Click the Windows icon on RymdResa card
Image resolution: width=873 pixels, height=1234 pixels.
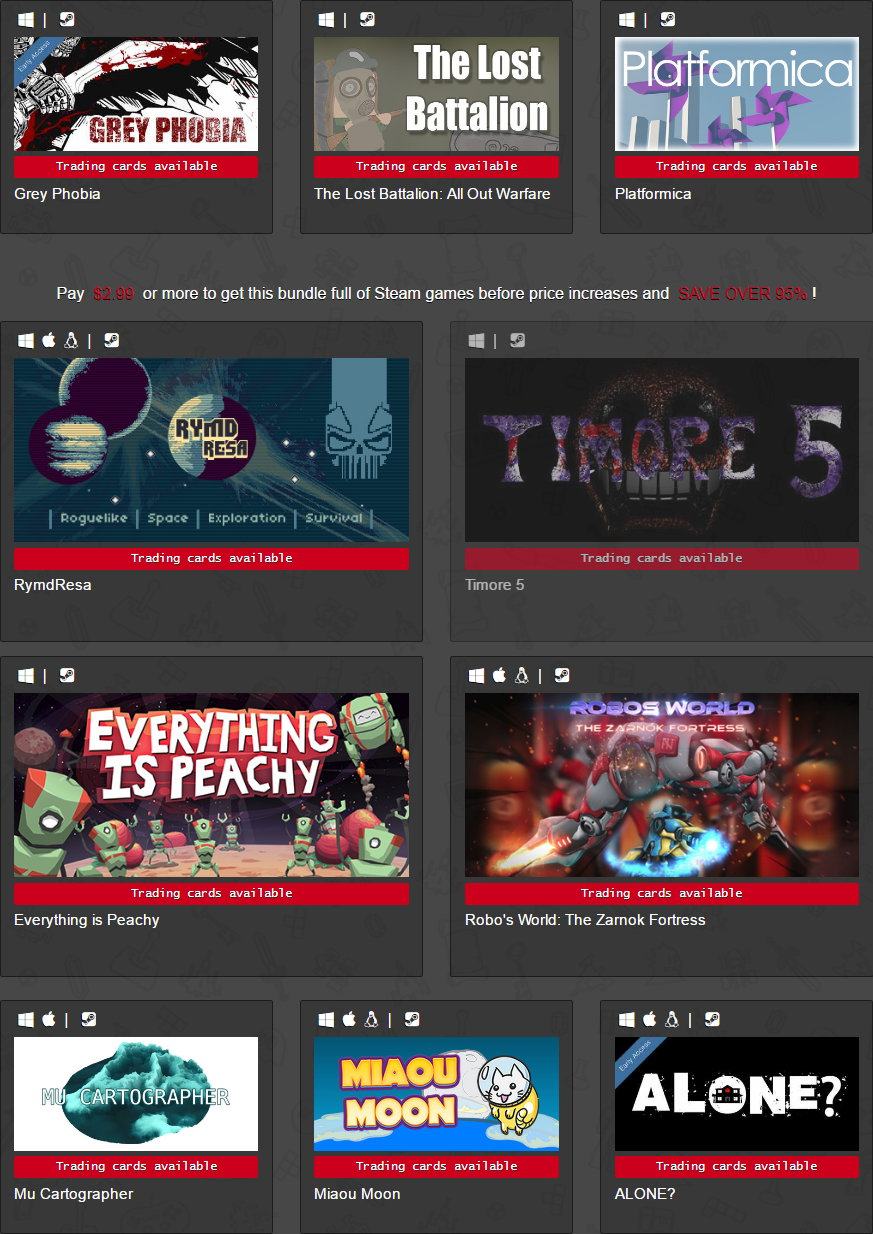(26, 340)
